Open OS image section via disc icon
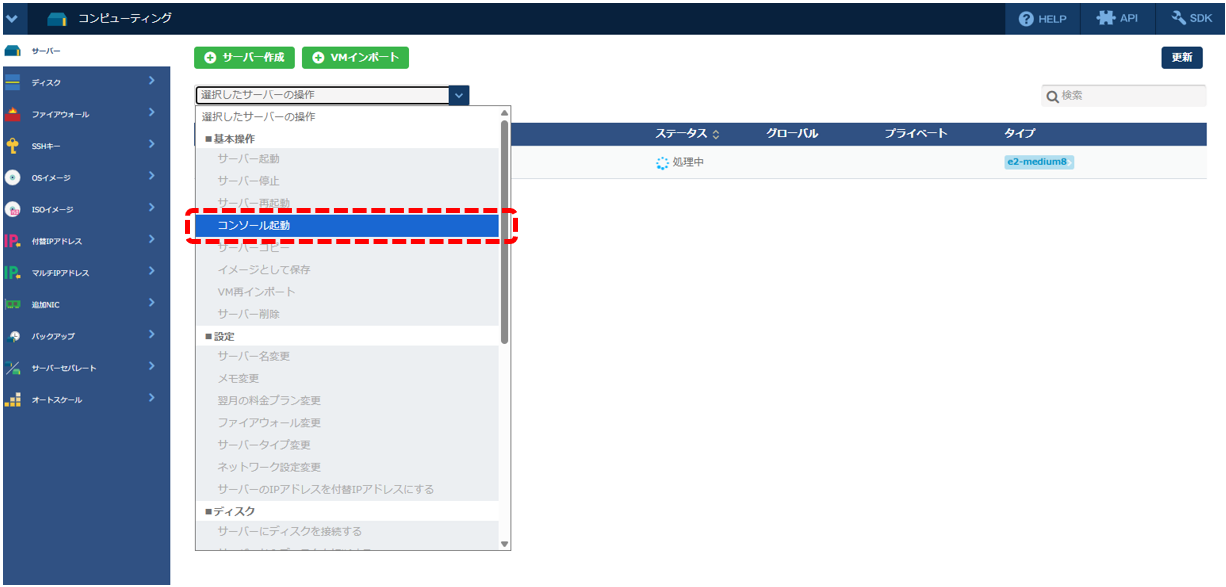 click(x=13, y=177)
